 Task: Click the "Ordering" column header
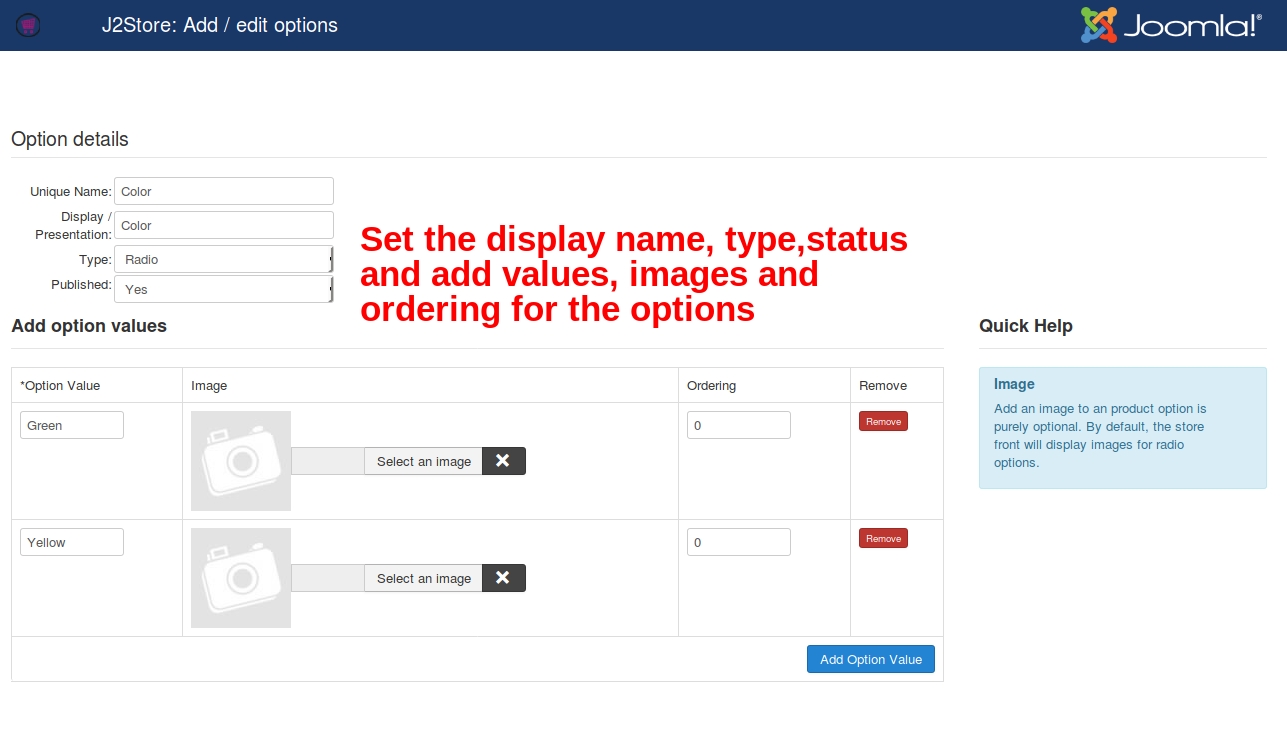coord(711,385)
